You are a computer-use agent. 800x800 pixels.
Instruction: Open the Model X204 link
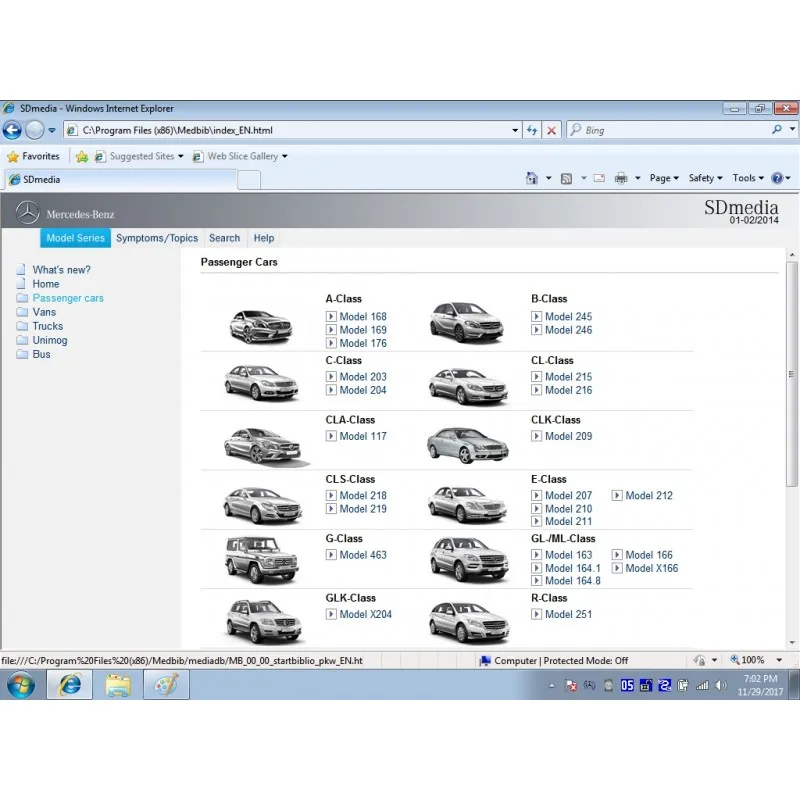365,614
